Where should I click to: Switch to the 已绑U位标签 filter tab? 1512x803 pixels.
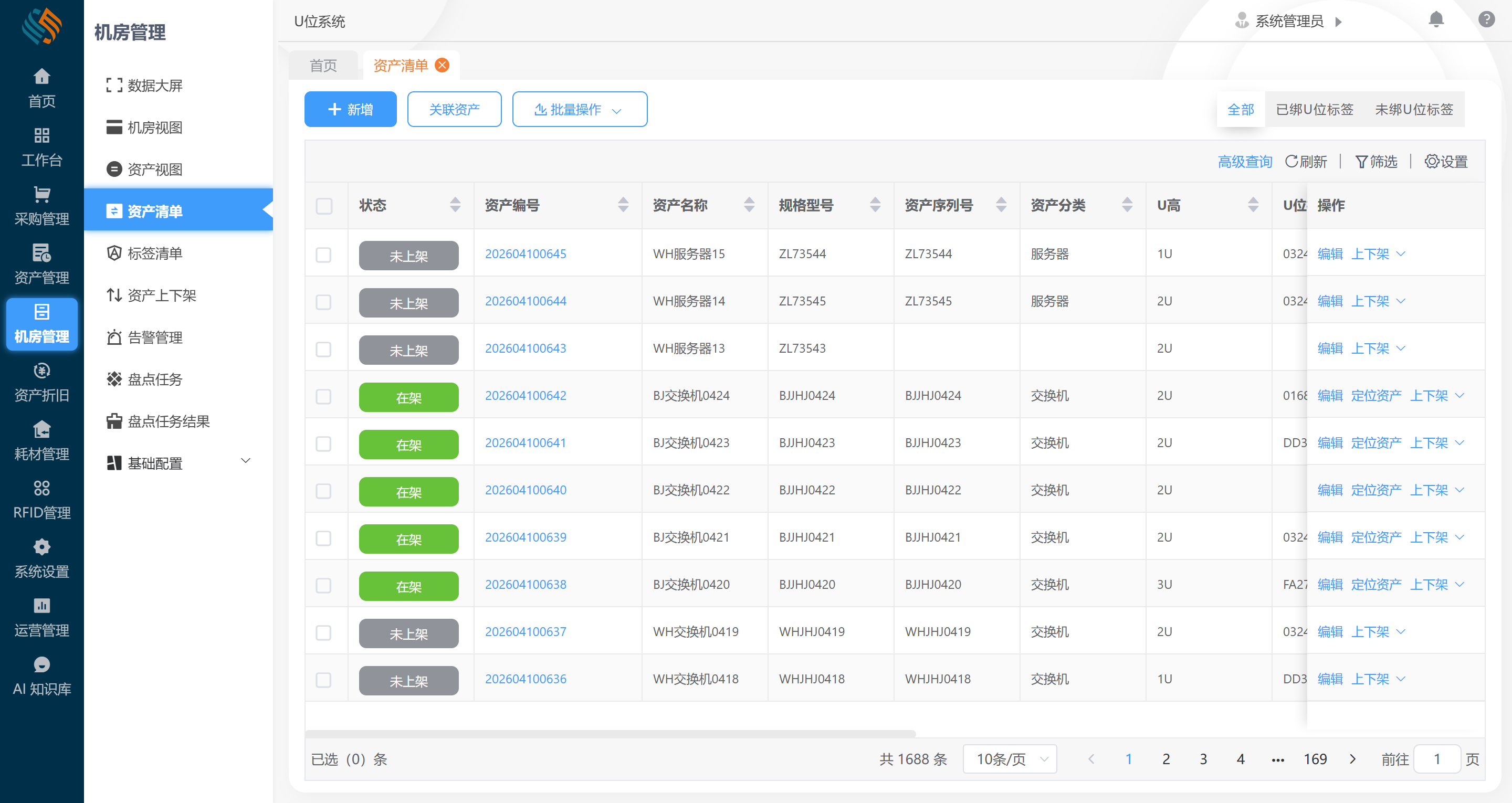(x=1314, y=109)
